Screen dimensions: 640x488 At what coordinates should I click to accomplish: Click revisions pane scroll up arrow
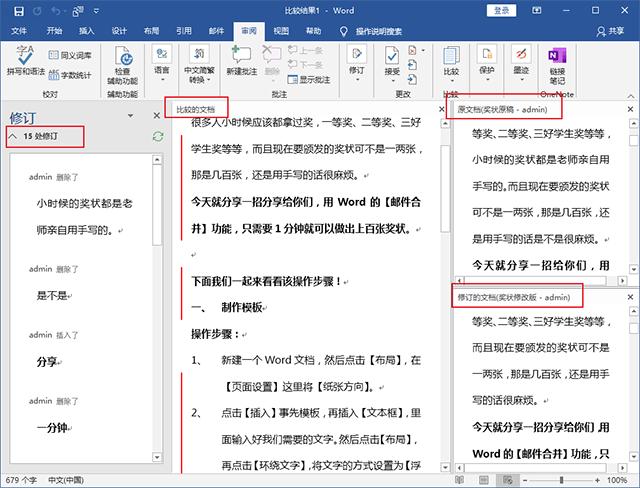157,160
